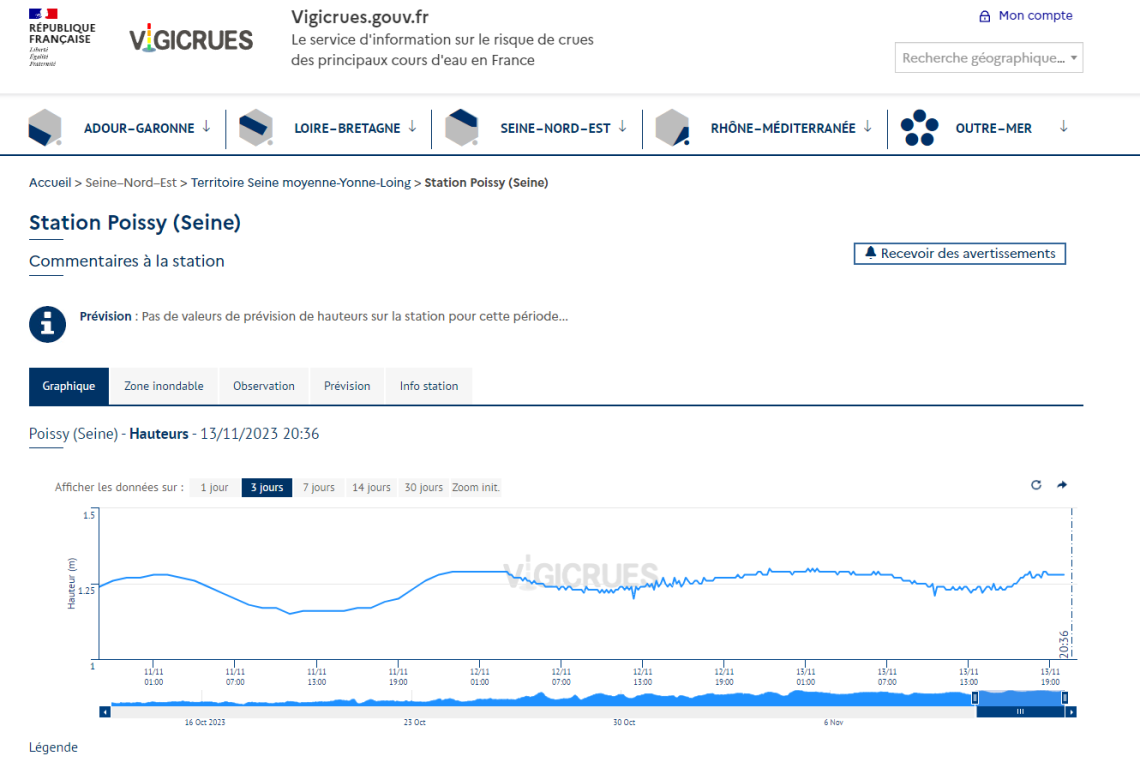The image size is (1140, 762).
Task: Click the 30 Oct navigator date label
Action: point(624,723)
